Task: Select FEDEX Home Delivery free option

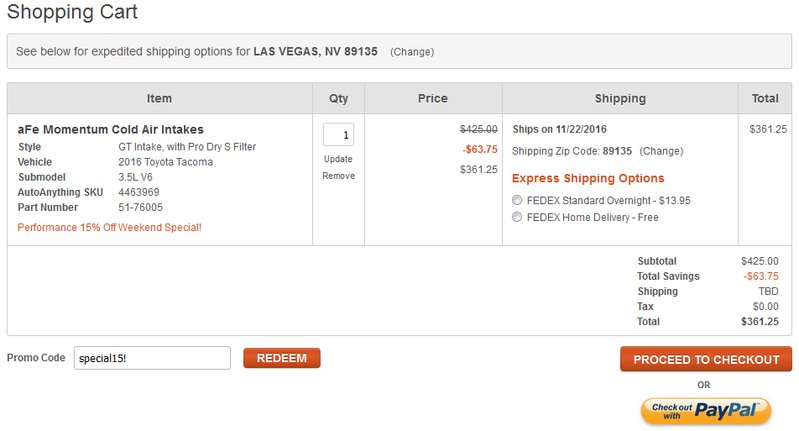Action: coord(517,217)
